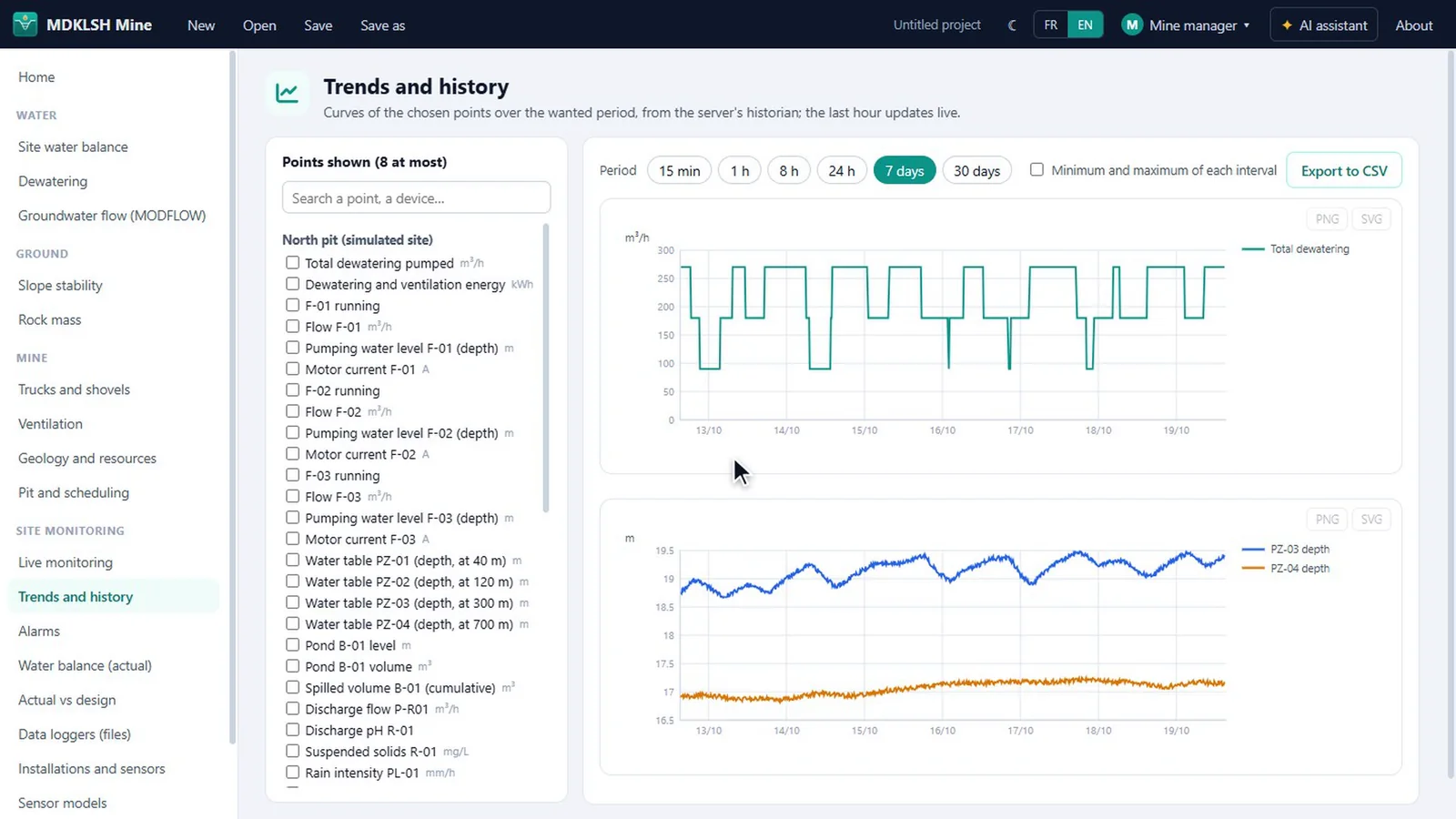Check Water table PZ-03 (depth, at 300 m)
Screen dimensions: 1456x819
(293, 602)
